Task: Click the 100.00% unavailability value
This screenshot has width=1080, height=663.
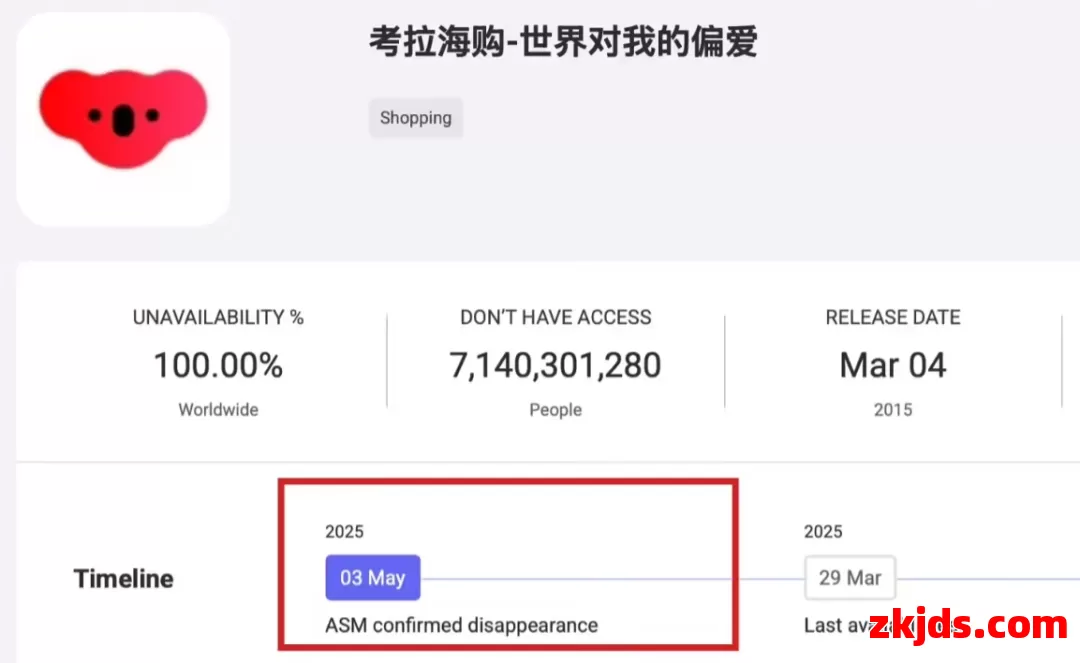Action: pyautogui.click(x=218, y=365)
